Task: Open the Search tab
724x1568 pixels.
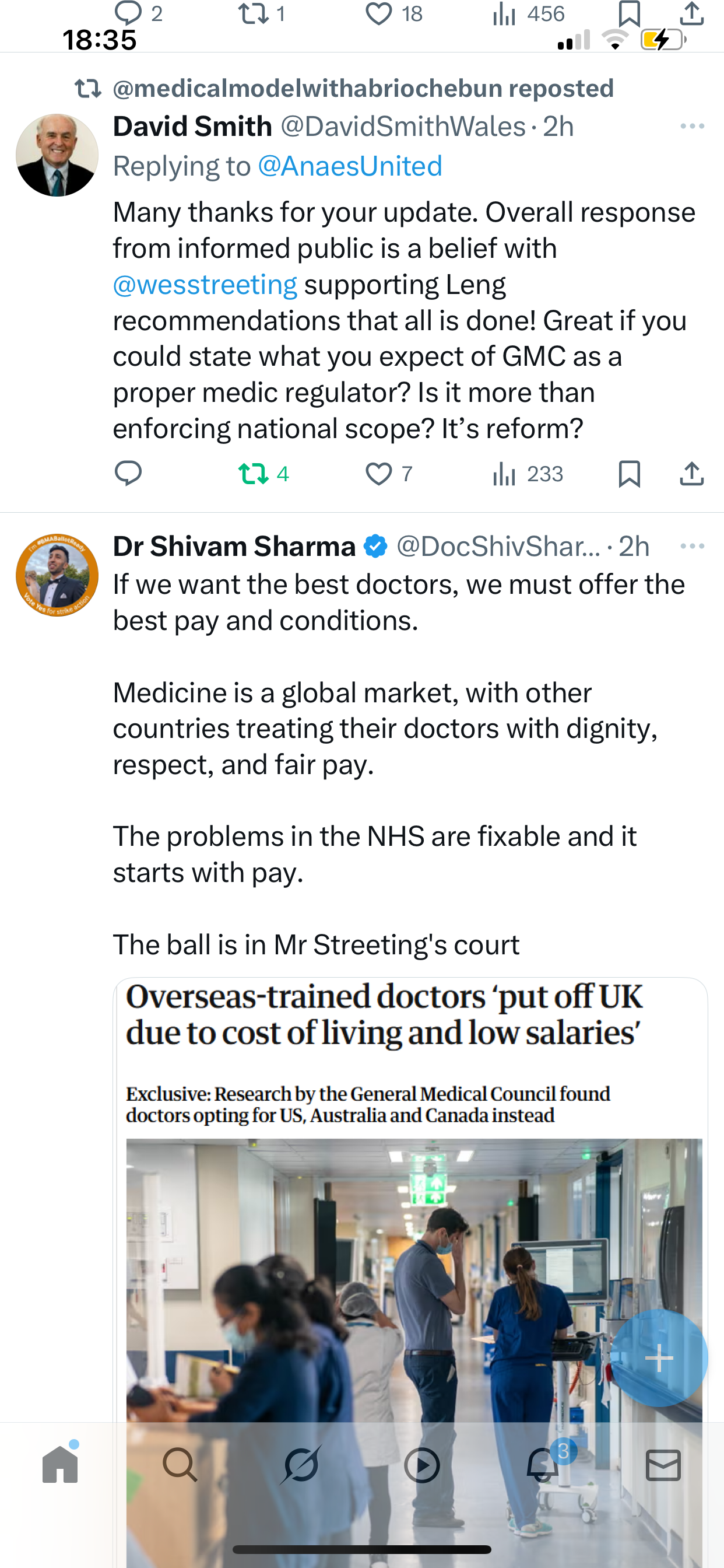Action: [x=180, y=1465]
